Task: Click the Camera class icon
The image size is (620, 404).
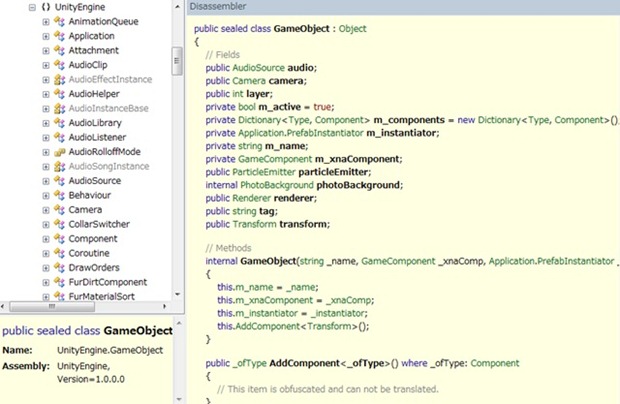Action: [59, 210]
